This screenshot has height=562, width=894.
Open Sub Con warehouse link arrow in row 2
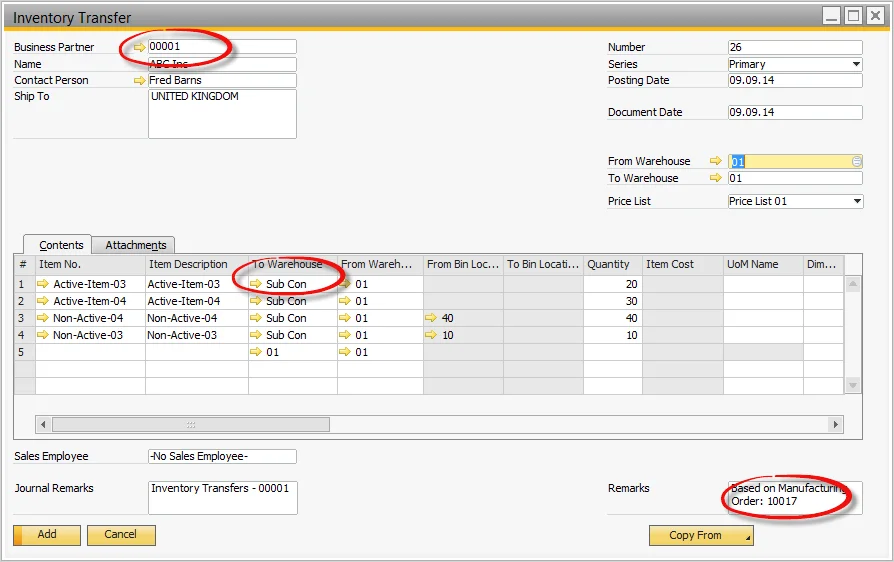click(x=256, y=301)
